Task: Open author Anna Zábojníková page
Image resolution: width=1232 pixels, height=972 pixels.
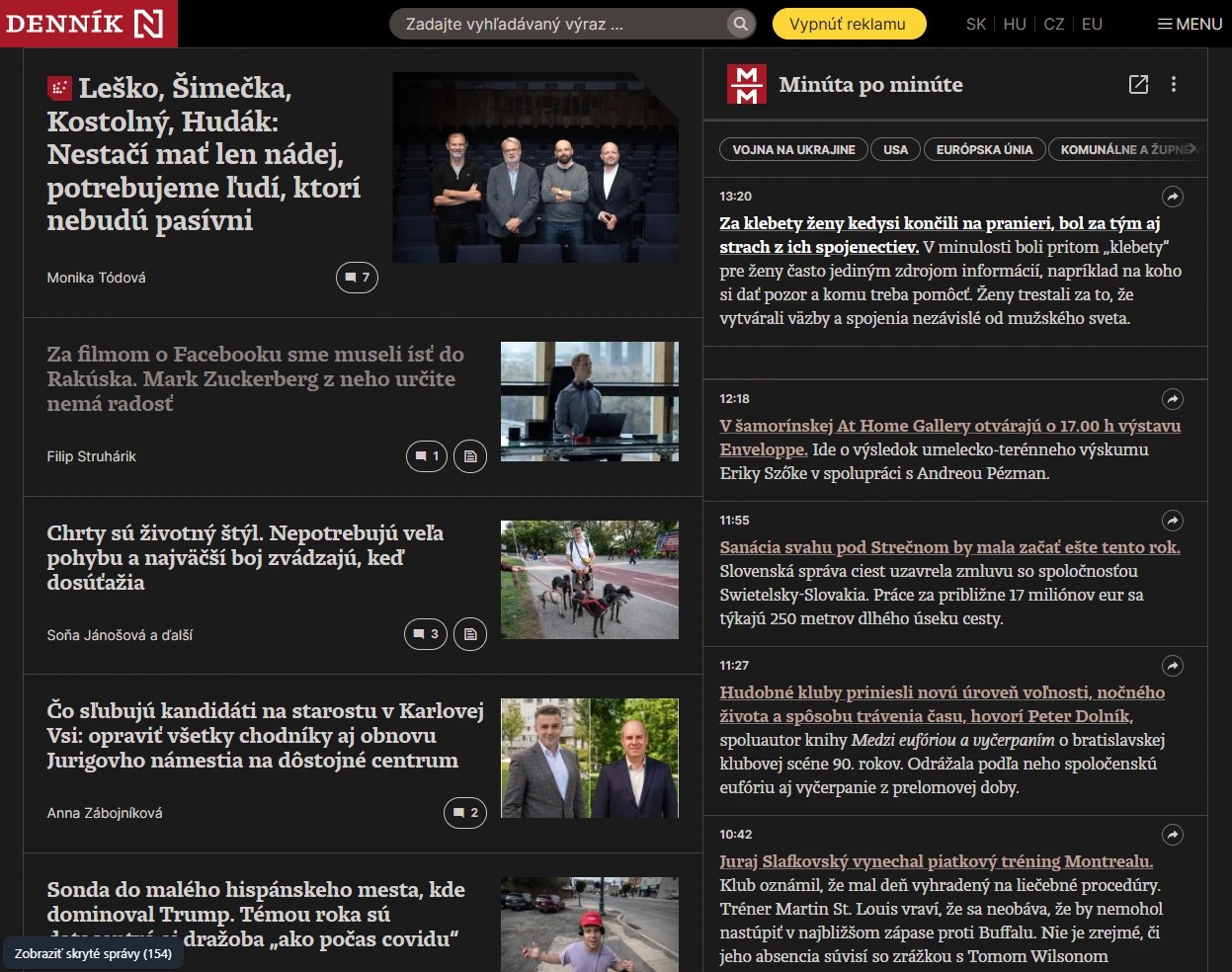Action: tap(105, 813)
